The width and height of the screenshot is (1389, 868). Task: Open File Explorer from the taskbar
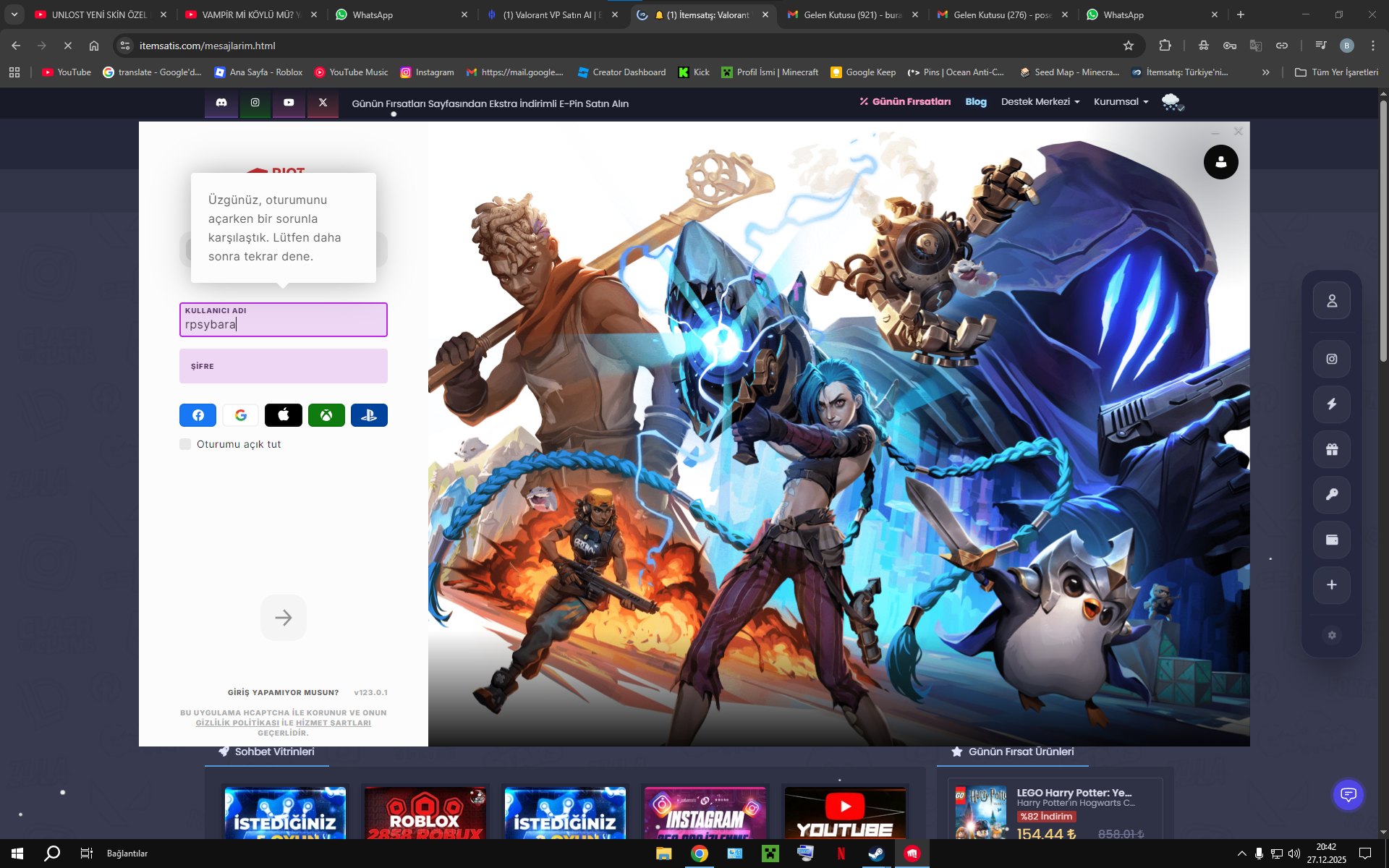(x=663, y=854)
